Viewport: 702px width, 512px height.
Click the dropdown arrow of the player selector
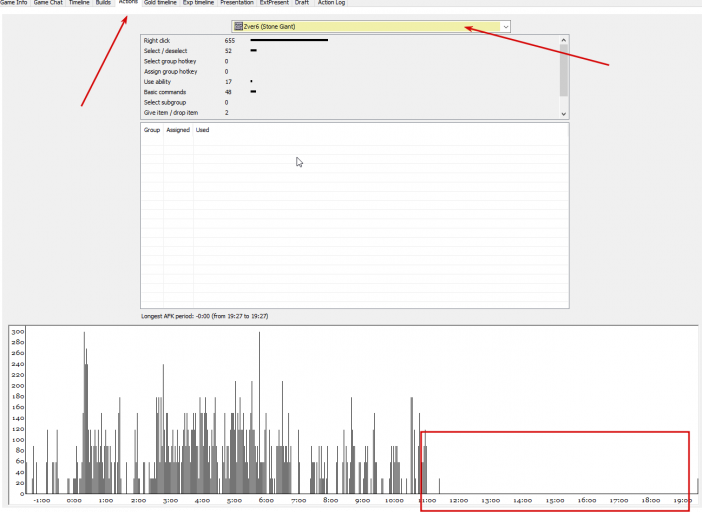click(x=505, y=27)
